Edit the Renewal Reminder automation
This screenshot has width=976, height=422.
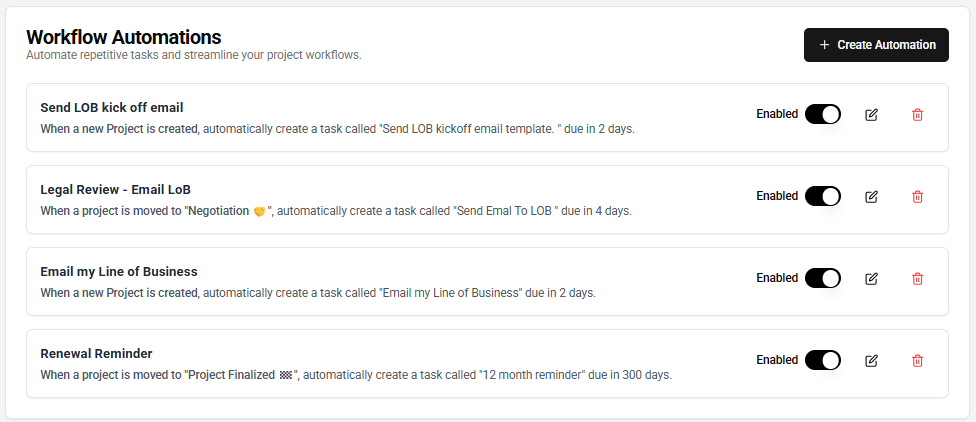[x=871, y=360]
